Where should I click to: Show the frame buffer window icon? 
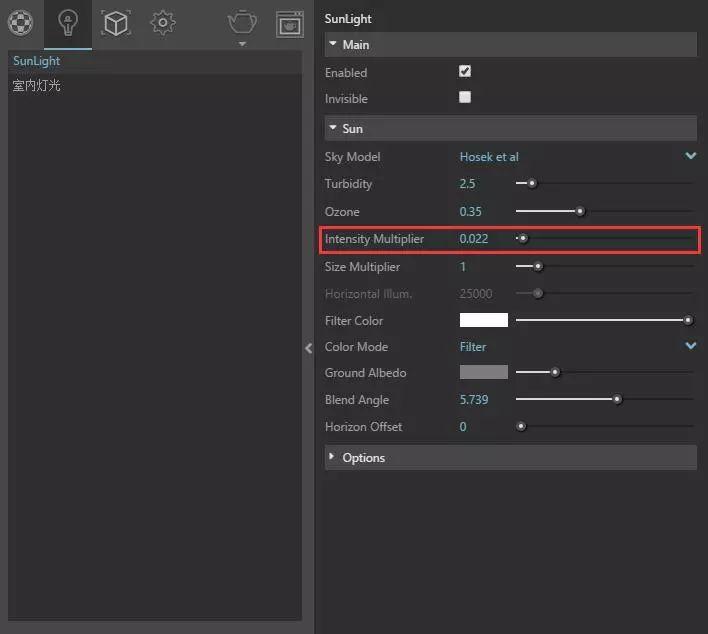(x=289, y=24)
